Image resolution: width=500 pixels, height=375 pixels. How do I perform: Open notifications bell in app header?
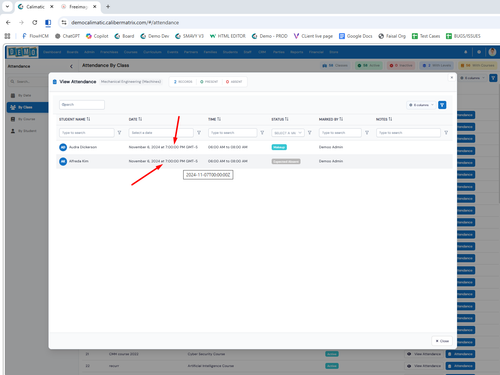[x=466, y=52]
